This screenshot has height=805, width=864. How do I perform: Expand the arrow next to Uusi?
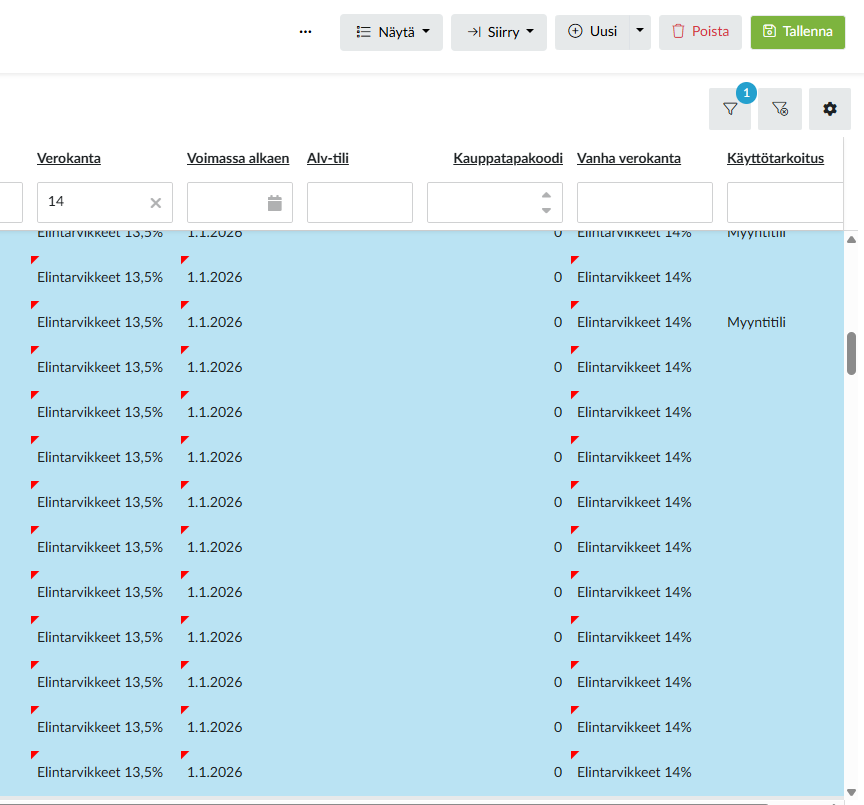[640, 32]
